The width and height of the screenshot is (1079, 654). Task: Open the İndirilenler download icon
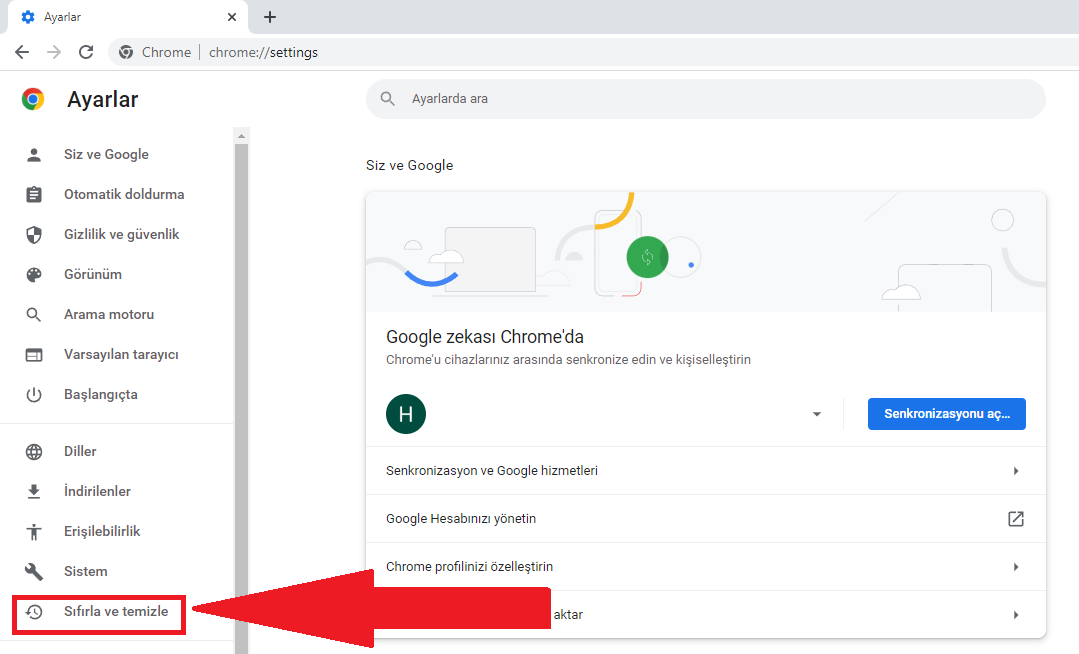(34, 492)
